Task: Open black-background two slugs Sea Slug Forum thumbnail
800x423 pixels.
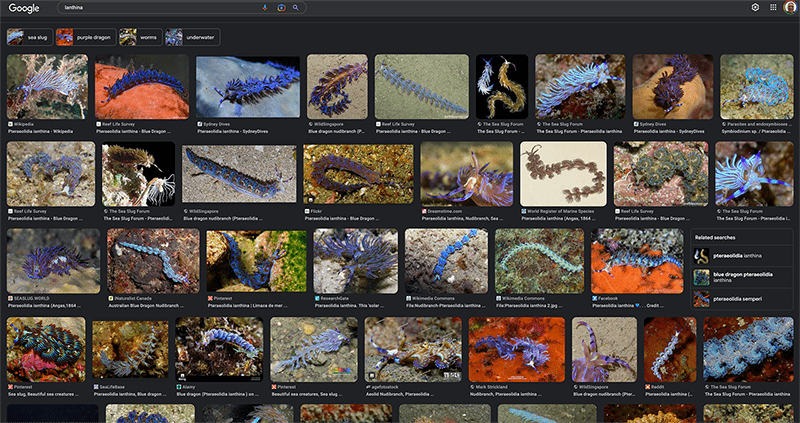Action: (x=502, y=87)
